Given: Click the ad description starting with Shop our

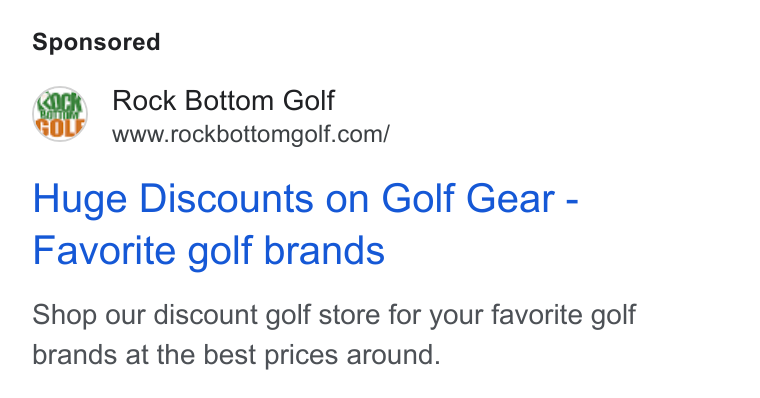Looking at the screenshot, I should [334, 335].
